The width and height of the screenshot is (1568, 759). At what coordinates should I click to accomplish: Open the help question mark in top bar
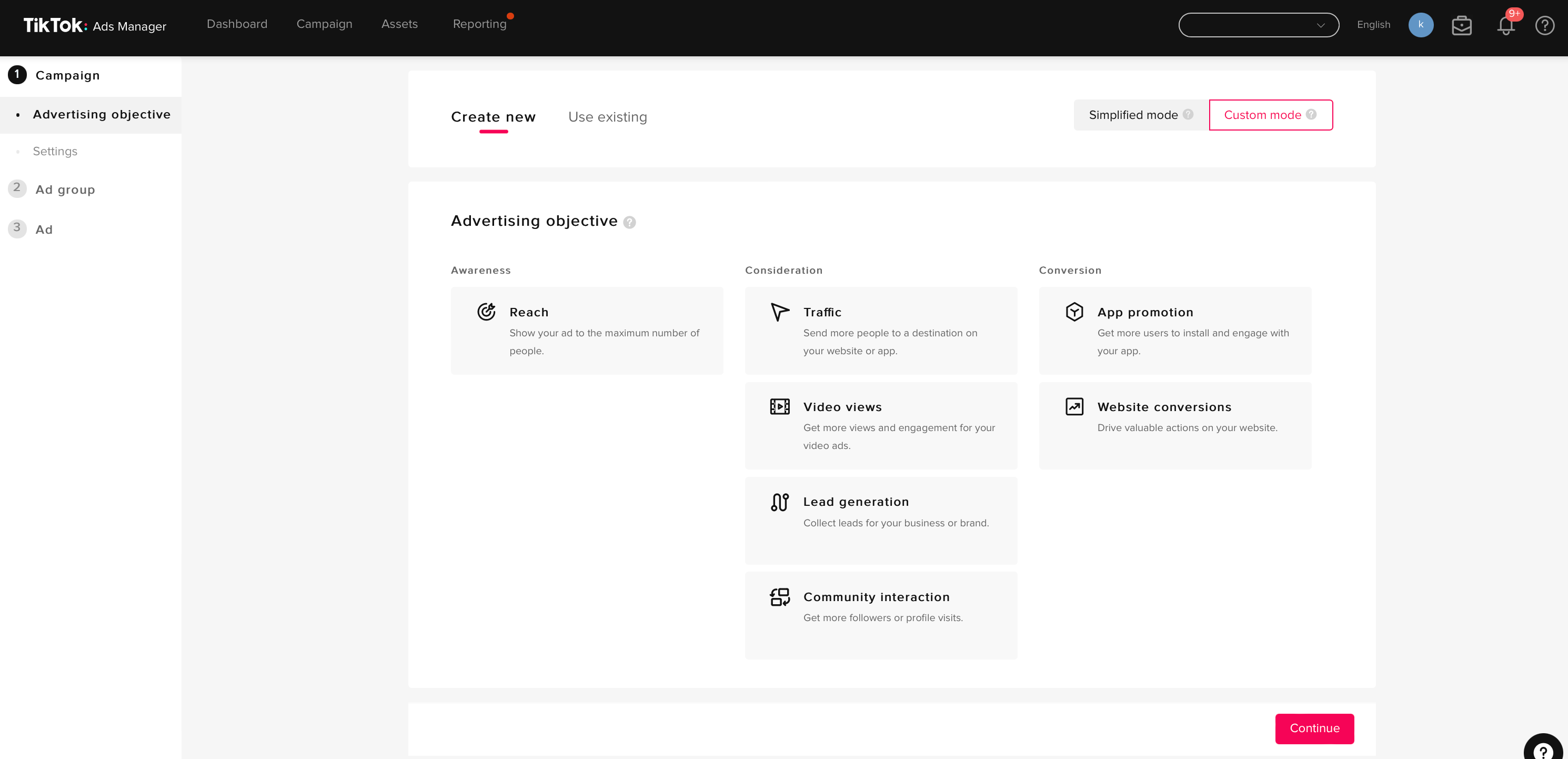click(x=1545, y=26)
